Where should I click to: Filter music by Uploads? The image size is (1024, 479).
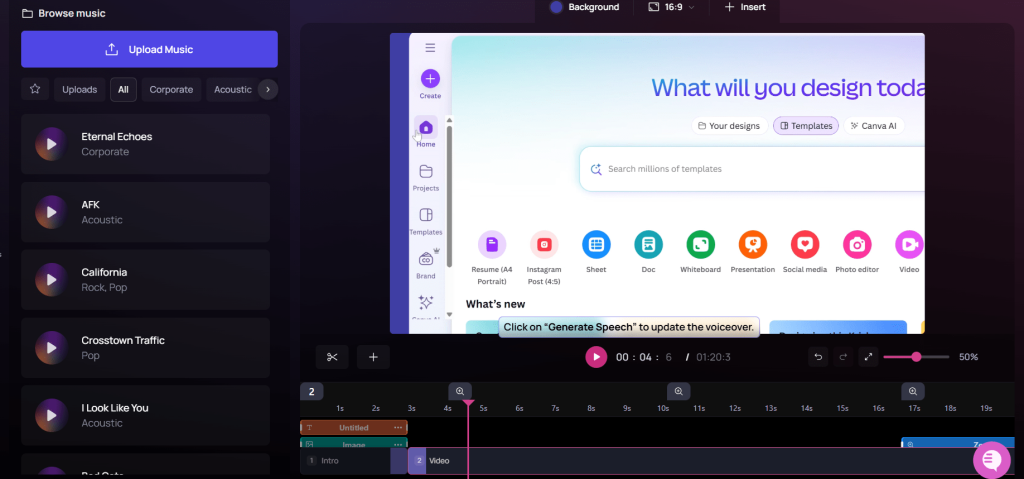pos(80,90)
